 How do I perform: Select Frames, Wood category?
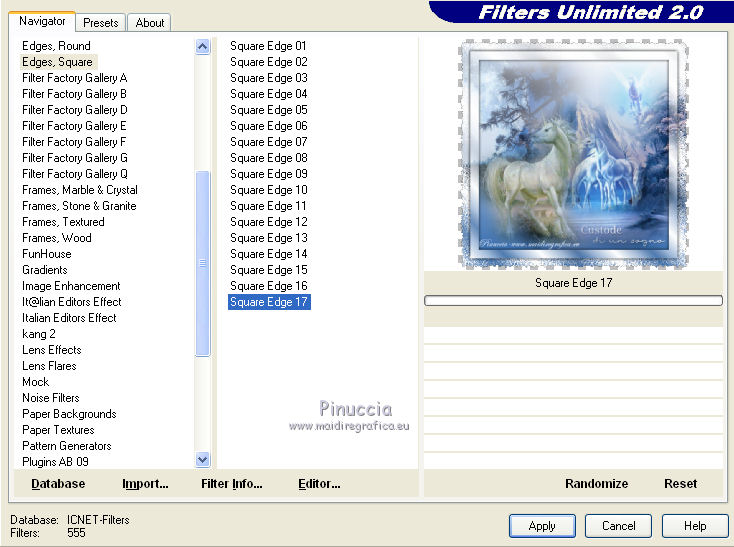pos(56,238)
